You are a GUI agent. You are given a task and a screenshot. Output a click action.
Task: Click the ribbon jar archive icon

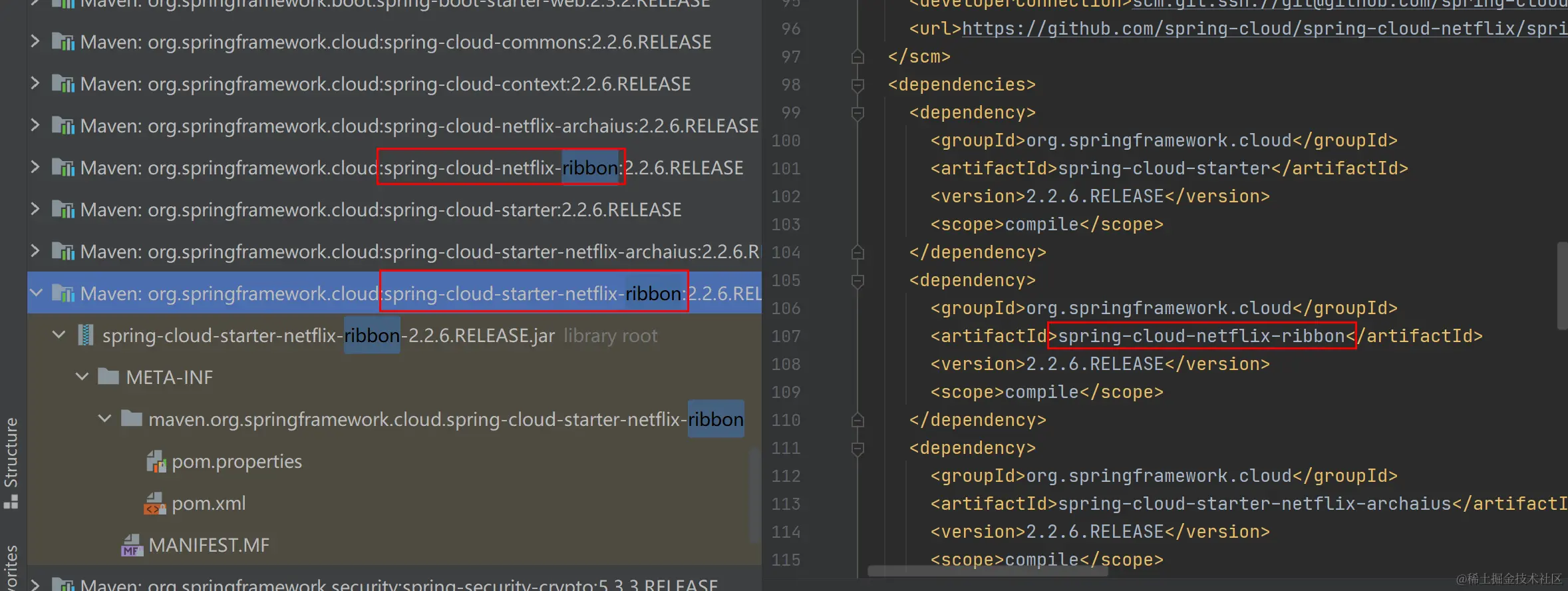86,335
